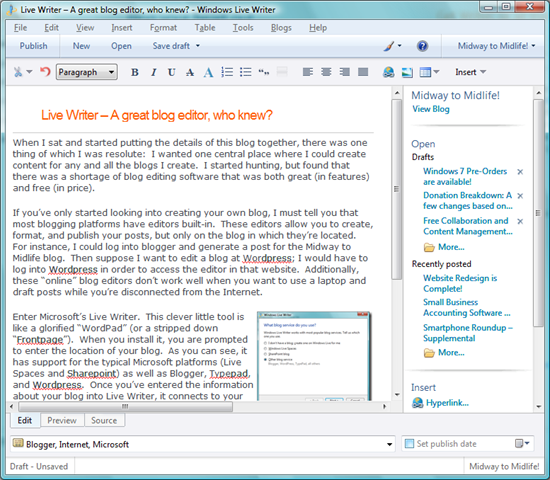Click the Publish button

[x=33, y=46]
